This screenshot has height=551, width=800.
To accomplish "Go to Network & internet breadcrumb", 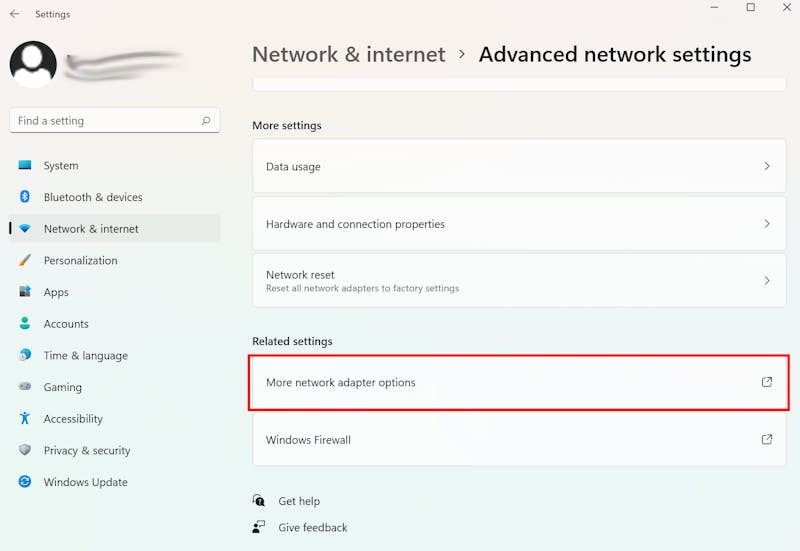I will tap(348, 54).
